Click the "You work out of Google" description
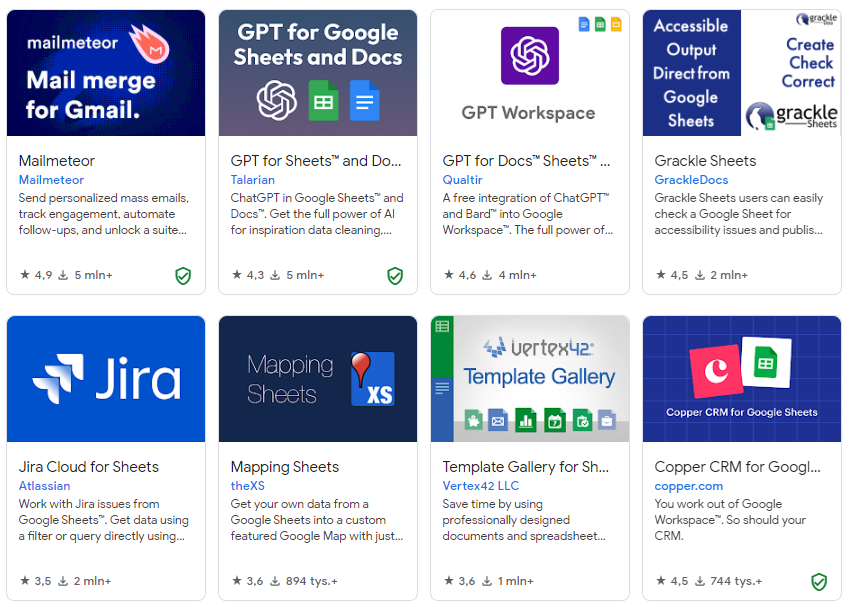Screen dimensions: 851x608 (x=730, y=520)
